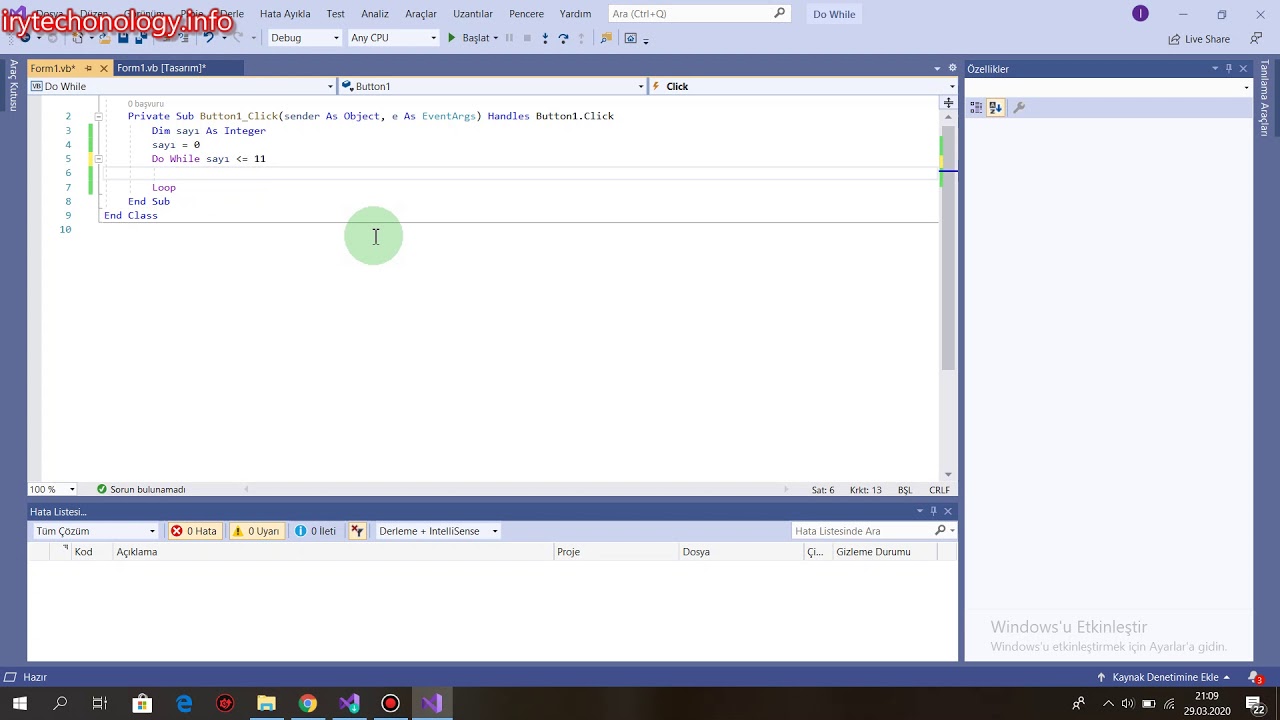Pin the Özellikler panel (auto-hide)
Viewport: 1280px width, 720px height.
[1229, 68]
